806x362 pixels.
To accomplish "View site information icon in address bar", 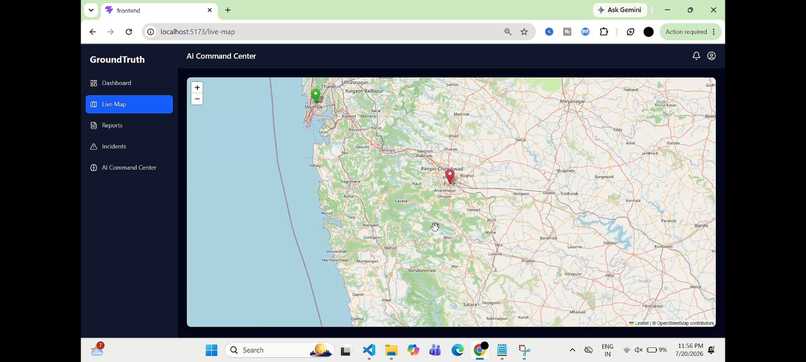I will point(150,32).
